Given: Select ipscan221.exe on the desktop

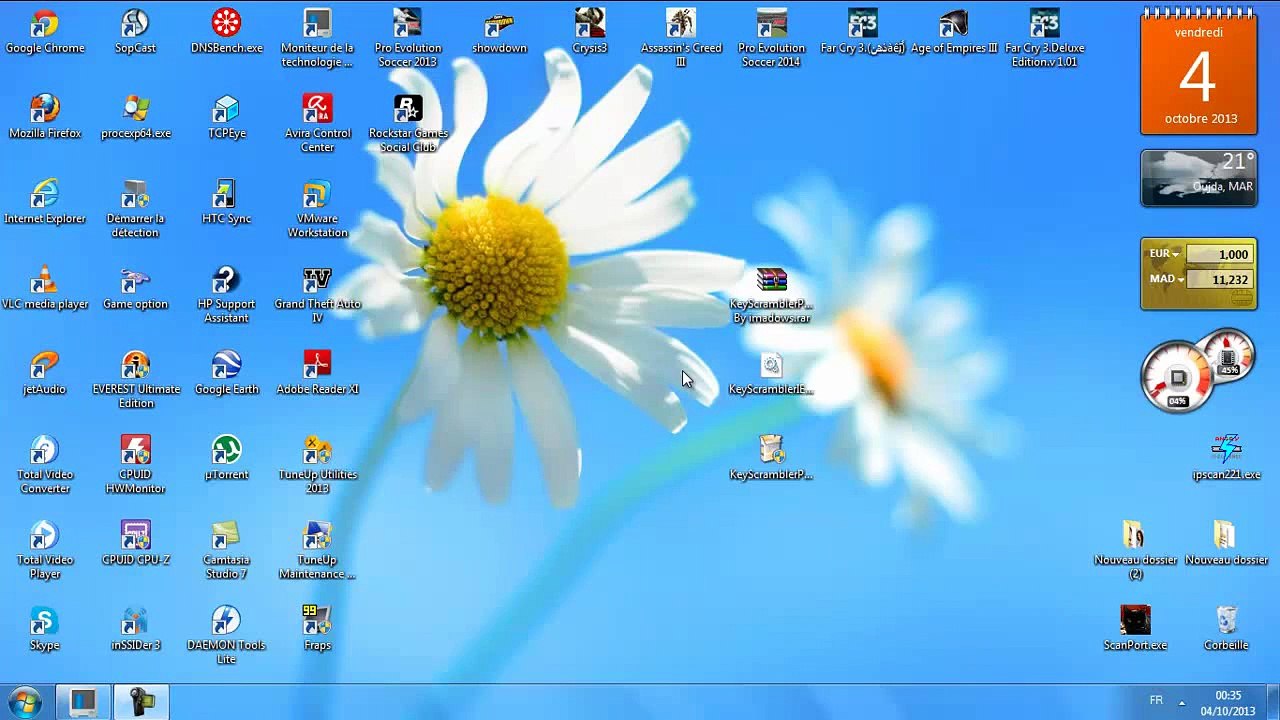Looking at the screenshot, I should [x=1226, y=457].
